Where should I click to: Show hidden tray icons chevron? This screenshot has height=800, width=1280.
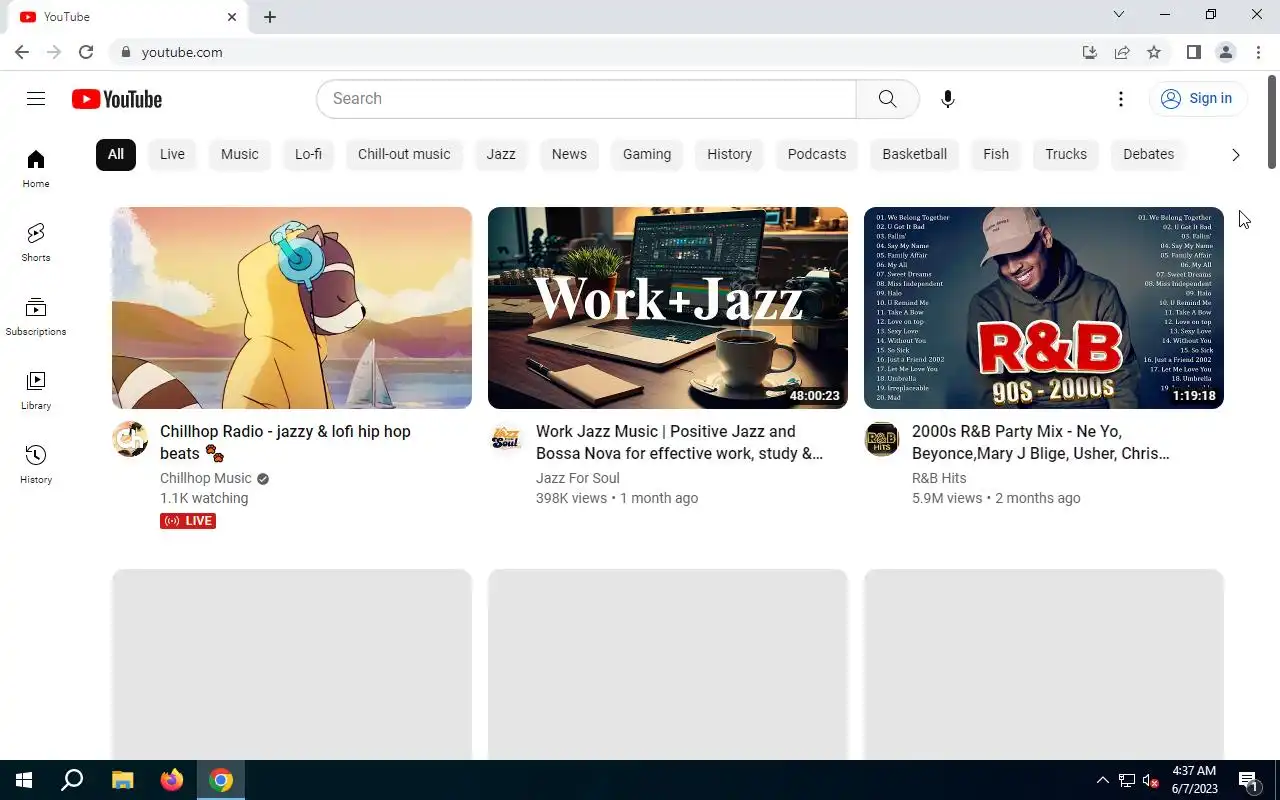[x=1103, y=780]
